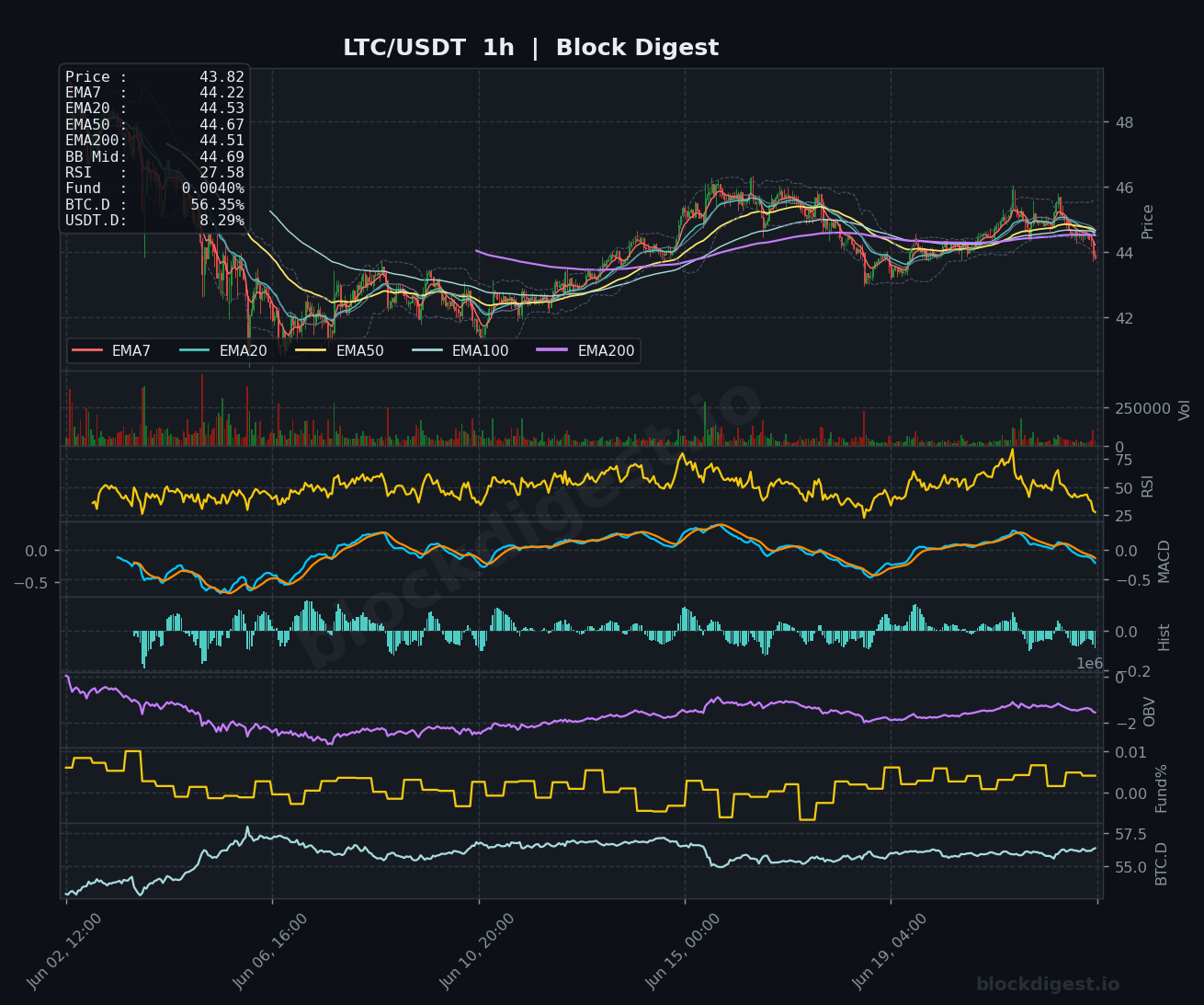
Task: Click the EMA50 44.67 value row
Action: pyautogui.click(x=154, y=125)
